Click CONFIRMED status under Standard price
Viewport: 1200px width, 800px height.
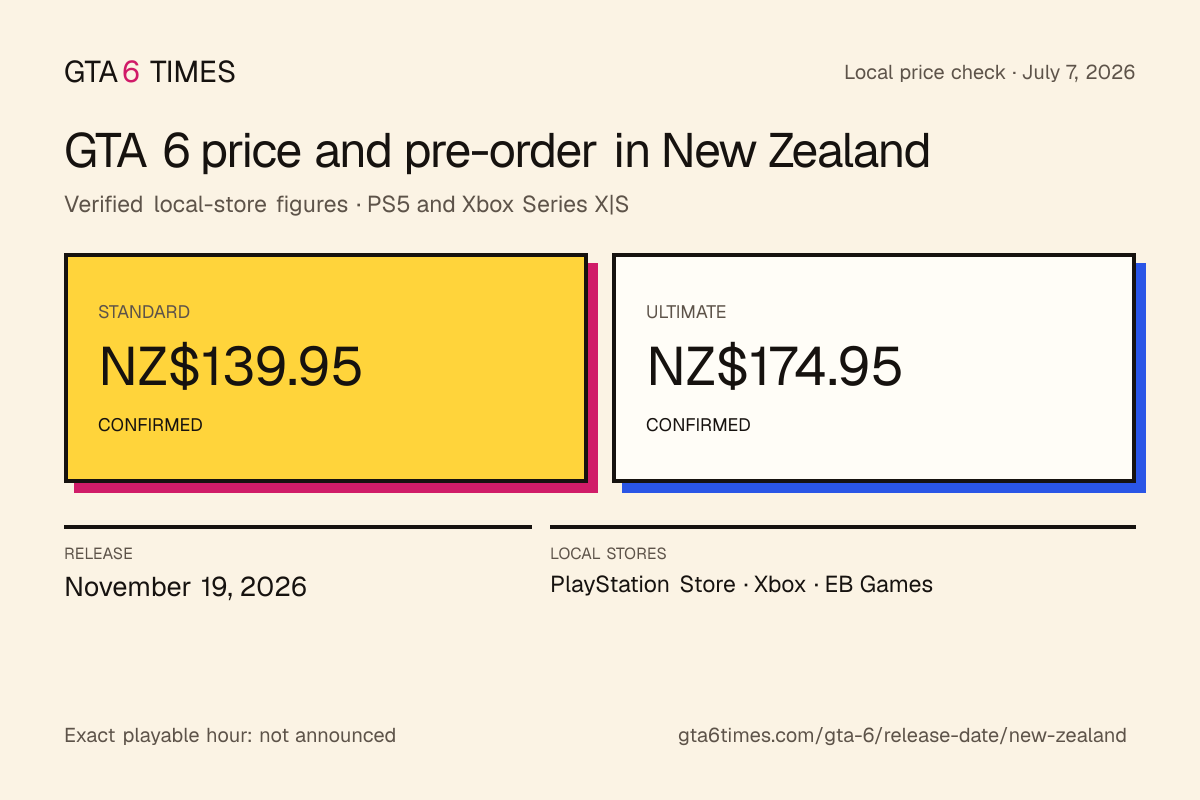coord(150,425)
